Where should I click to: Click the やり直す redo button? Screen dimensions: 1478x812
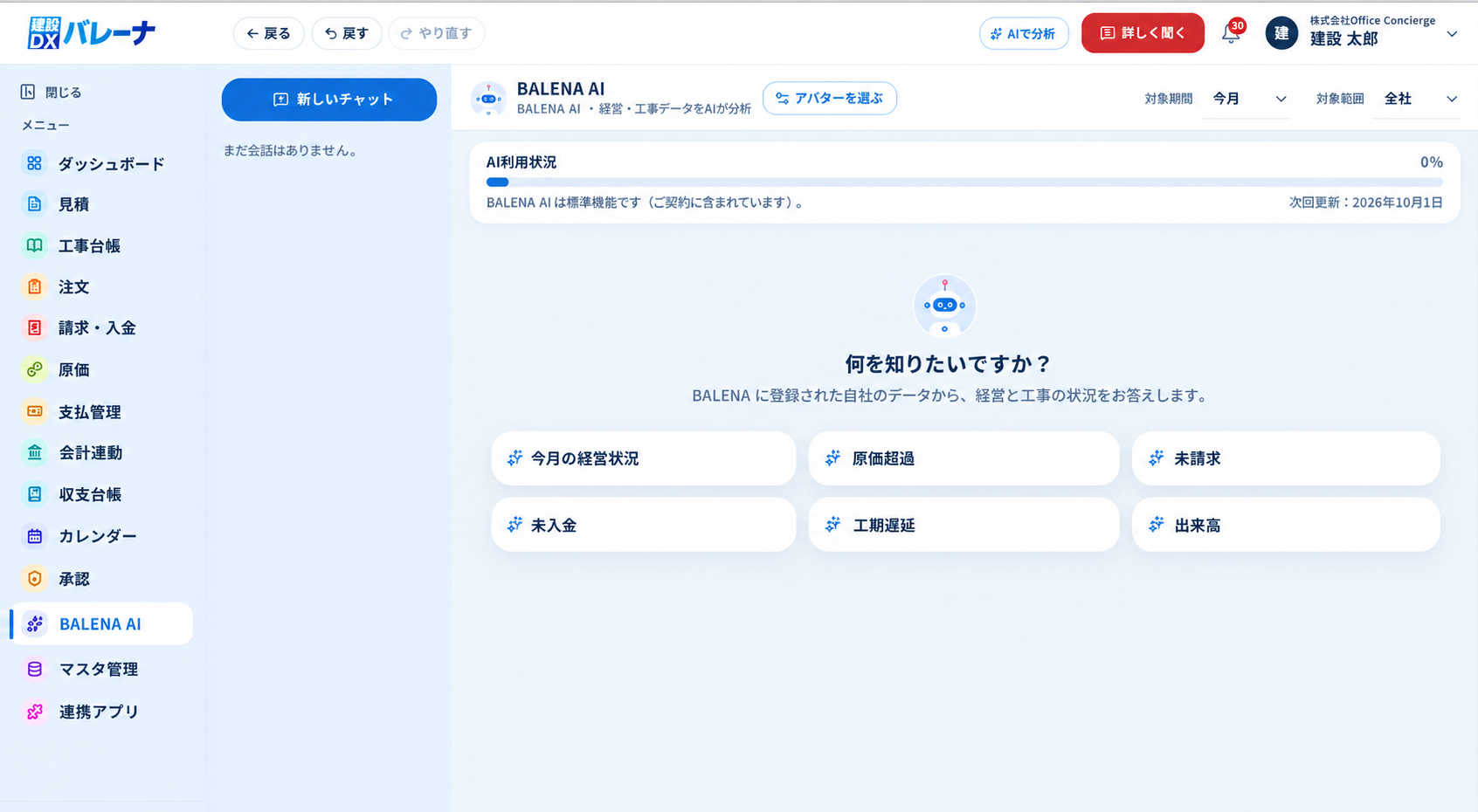pos(437,33)
